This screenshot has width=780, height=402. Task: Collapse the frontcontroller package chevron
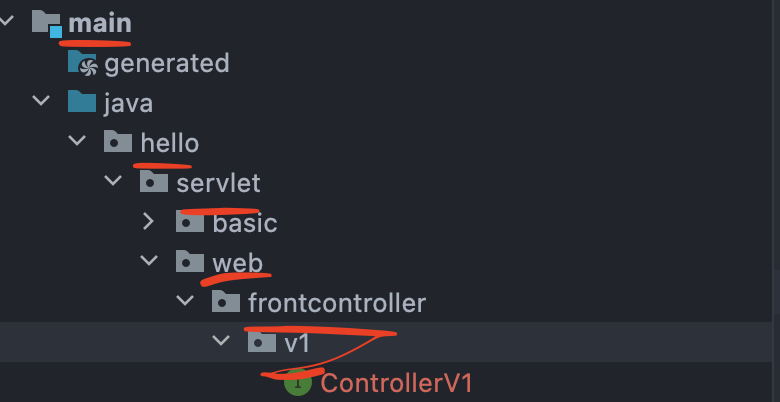(x=185, y=301)
